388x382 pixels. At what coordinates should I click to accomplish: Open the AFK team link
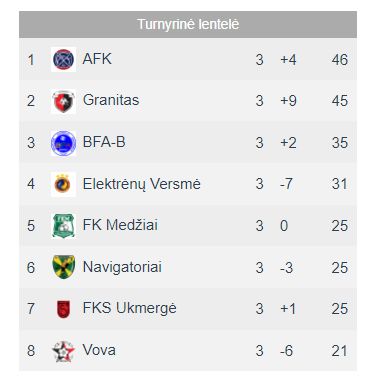click(97, 59)
